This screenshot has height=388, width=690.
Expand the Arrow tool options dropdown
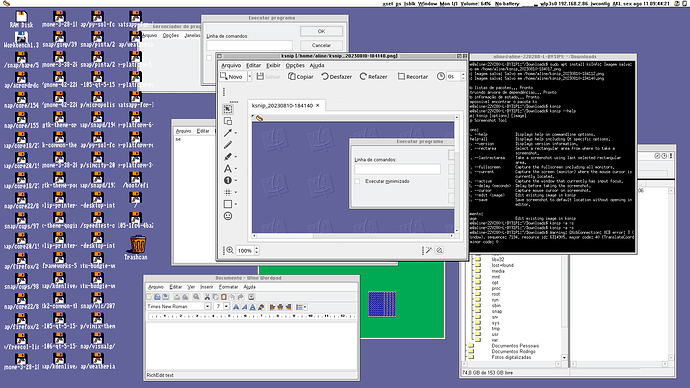[236, 133]
